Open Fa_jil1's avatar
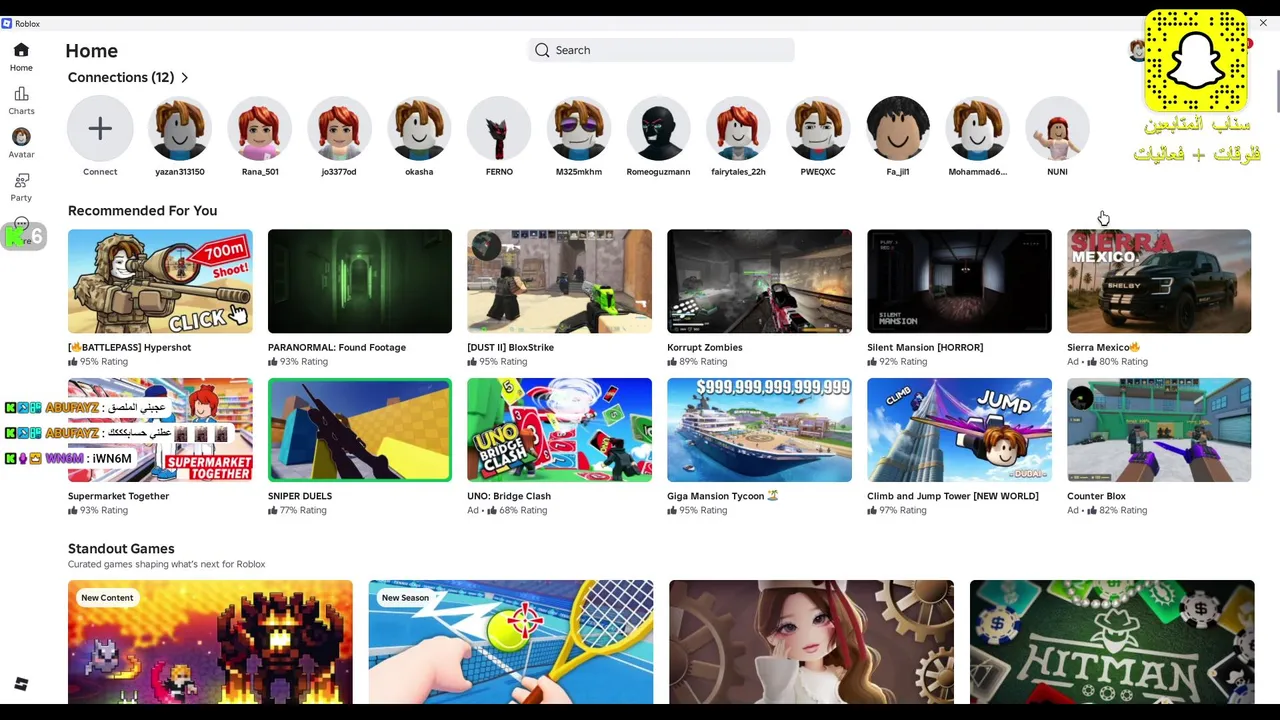 (898, 128)
